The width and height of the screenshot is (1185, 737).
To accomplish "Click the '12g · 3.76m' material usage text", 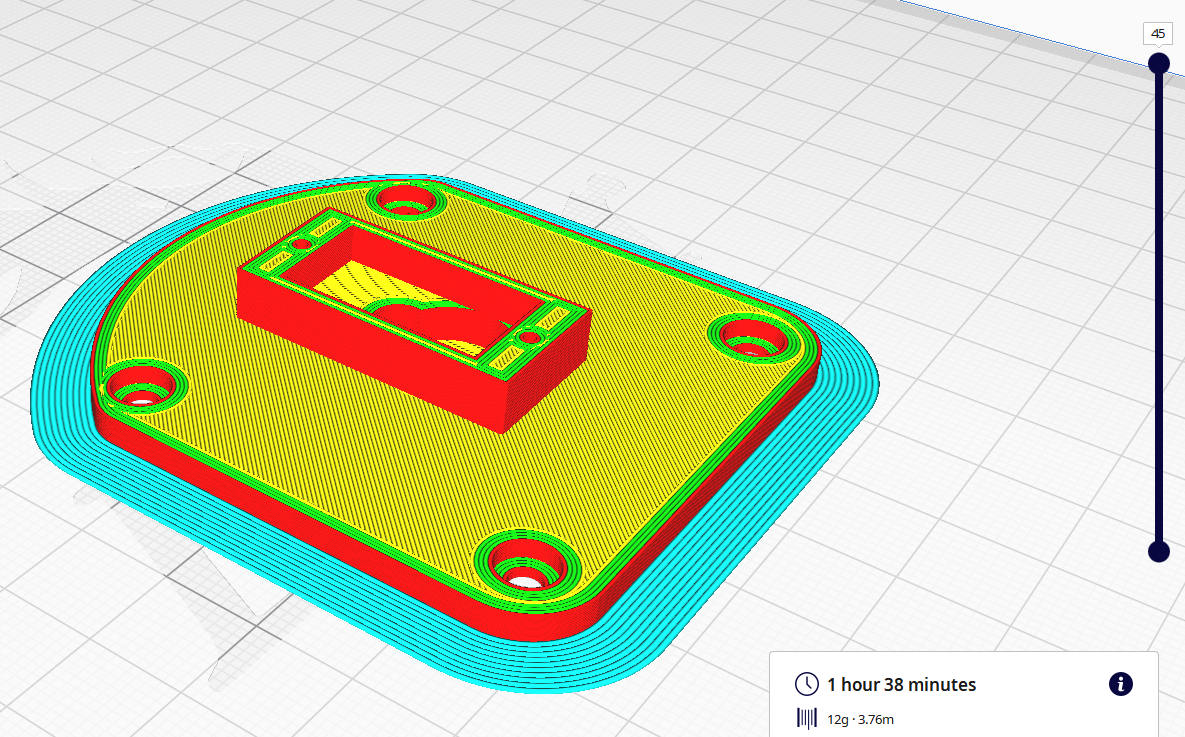I will pyautogui.click(x=861, y=720).
